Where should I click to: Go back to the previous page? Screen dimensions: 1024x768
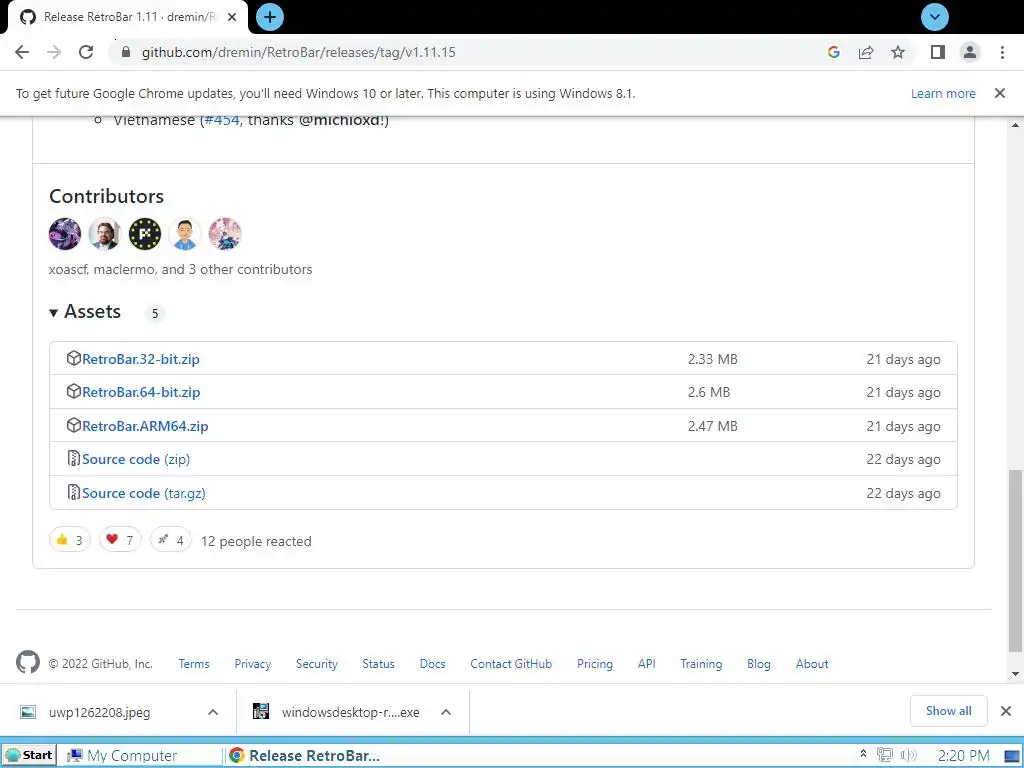pos(22,52)
